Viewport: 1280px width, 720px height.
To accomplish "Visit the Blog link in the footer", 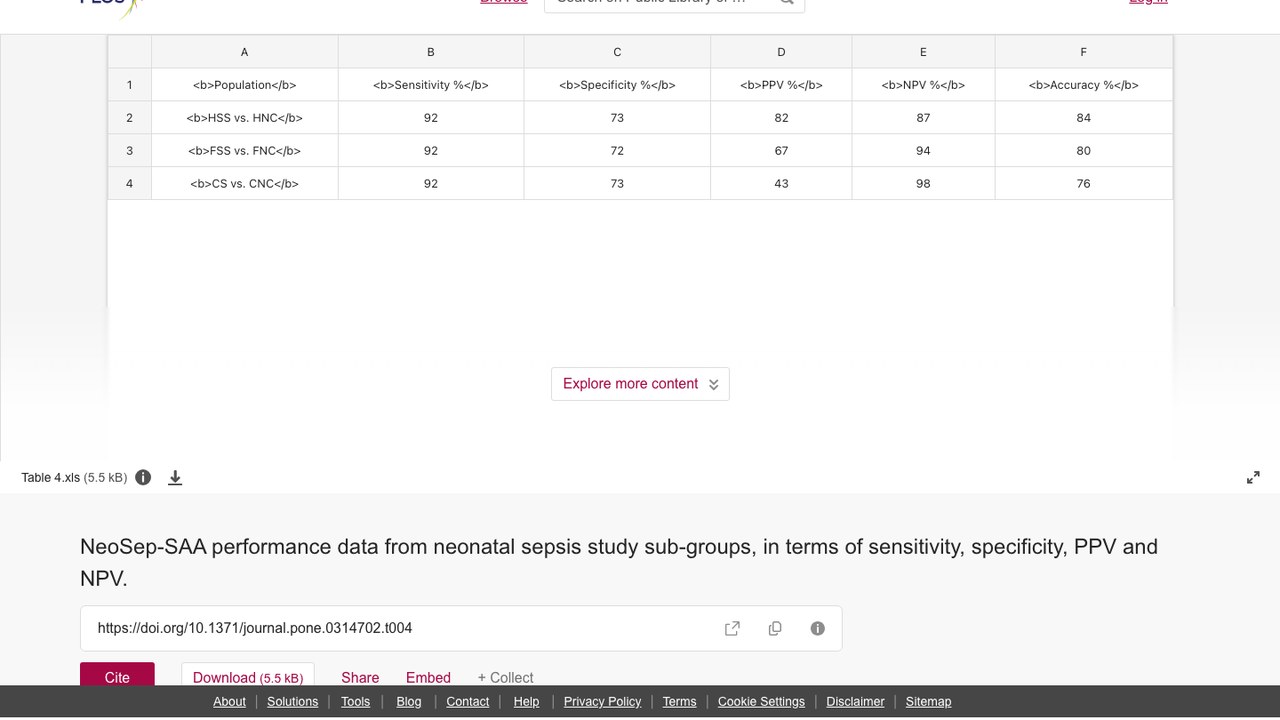I will pos(409,701).
